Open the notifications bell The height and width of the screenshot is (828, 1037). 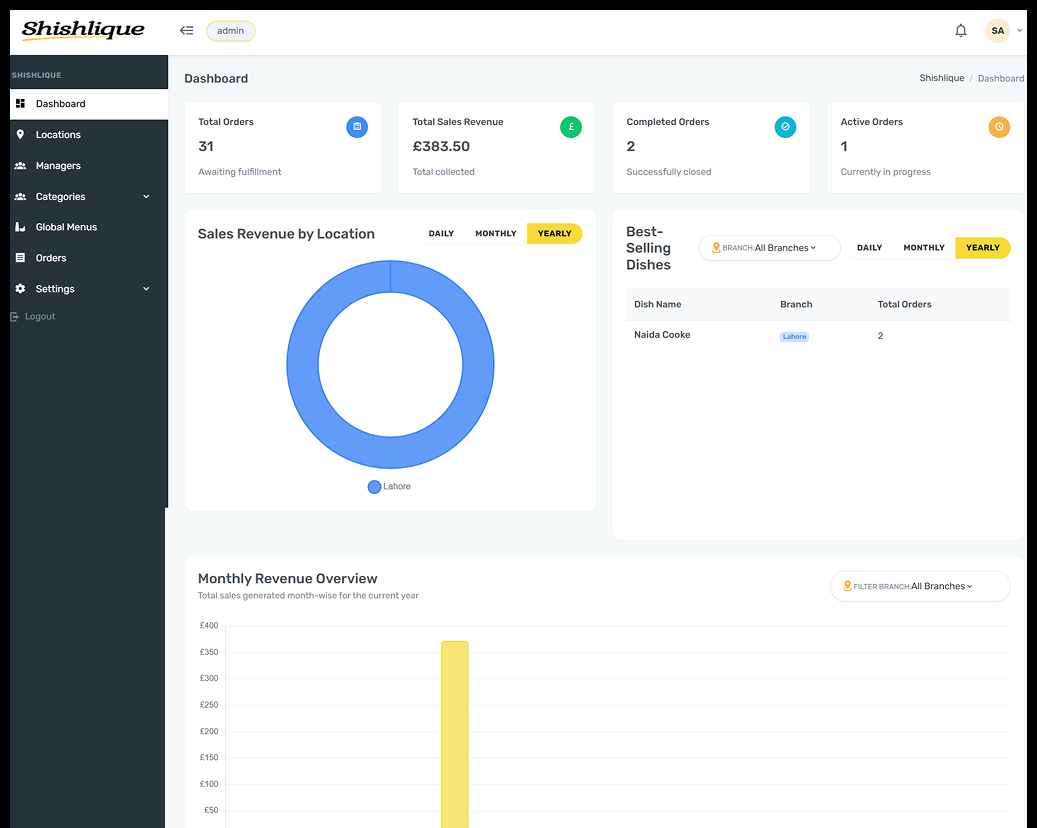[960, 30]
